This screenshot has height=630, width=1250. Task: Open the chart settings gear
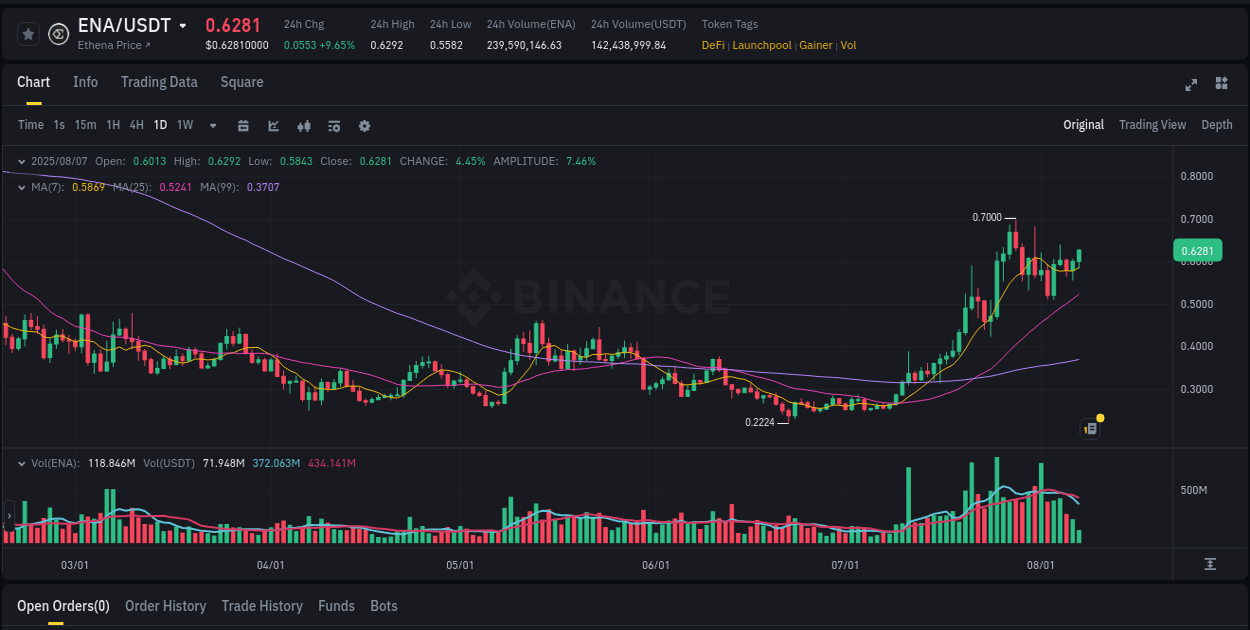pos(363,125)
